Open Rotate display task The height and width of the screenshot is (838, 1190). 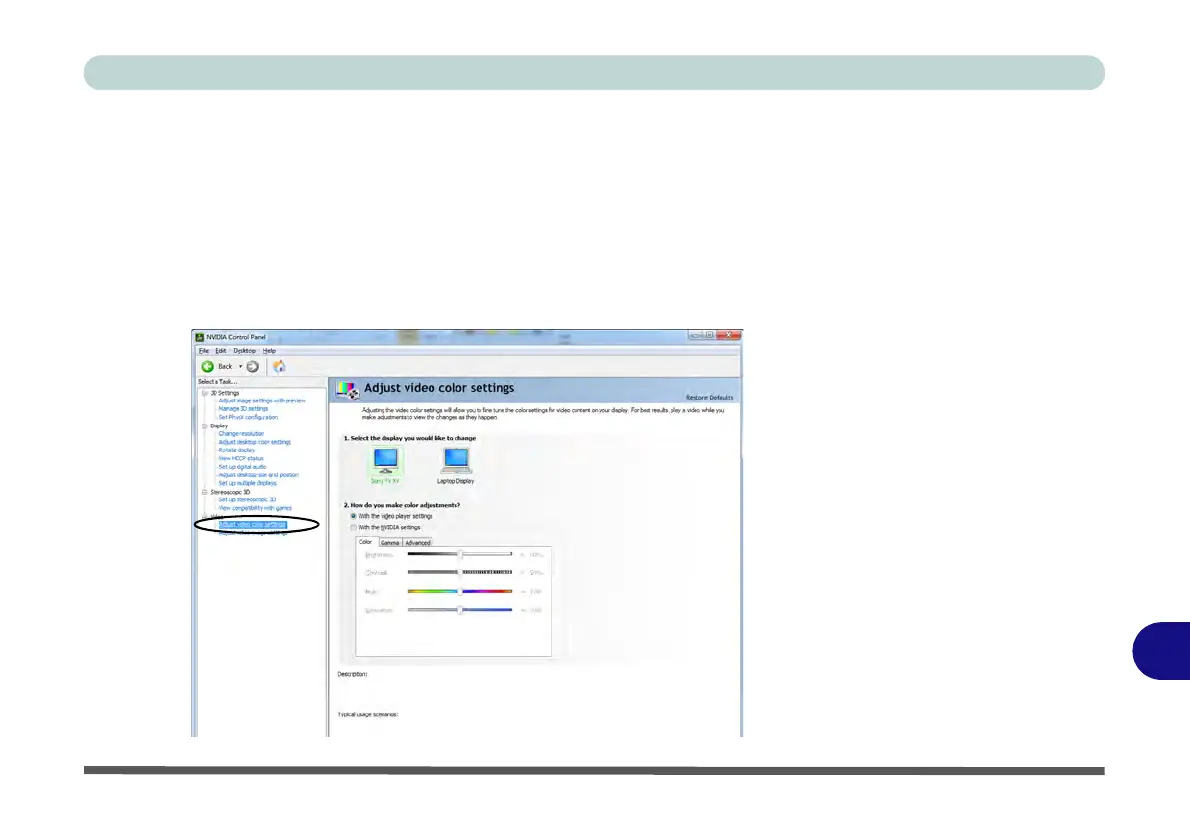tap(237, 450)
